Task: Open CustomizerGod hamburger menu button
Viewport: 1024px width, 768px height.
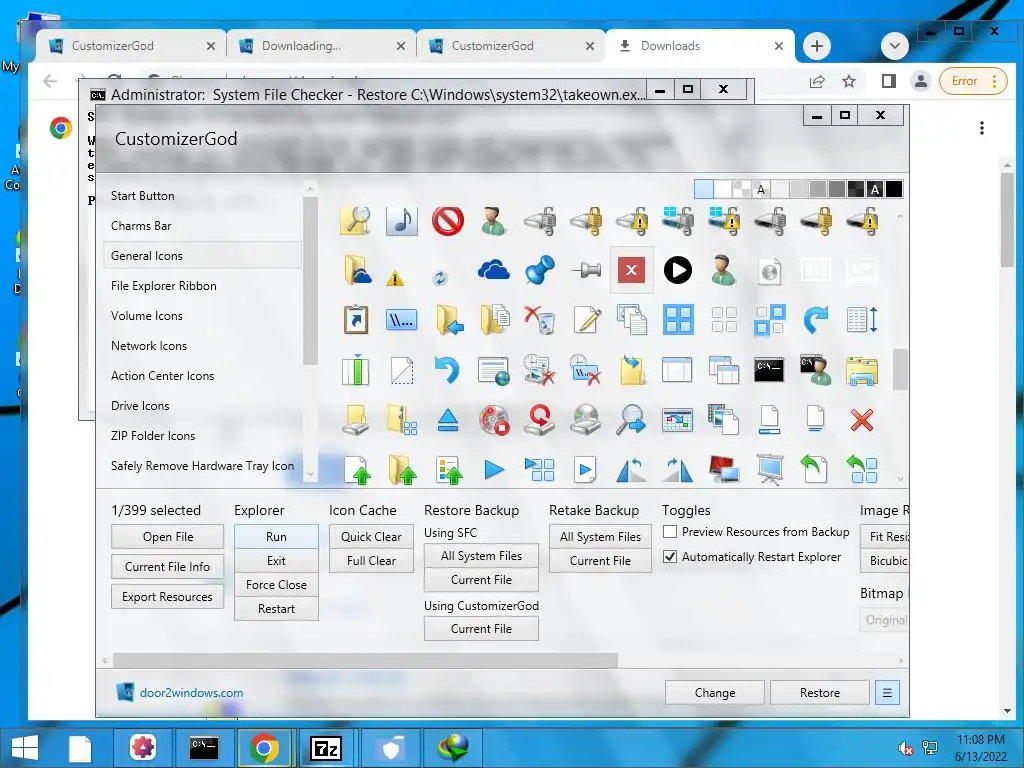Action: click(x=887, y=692)
